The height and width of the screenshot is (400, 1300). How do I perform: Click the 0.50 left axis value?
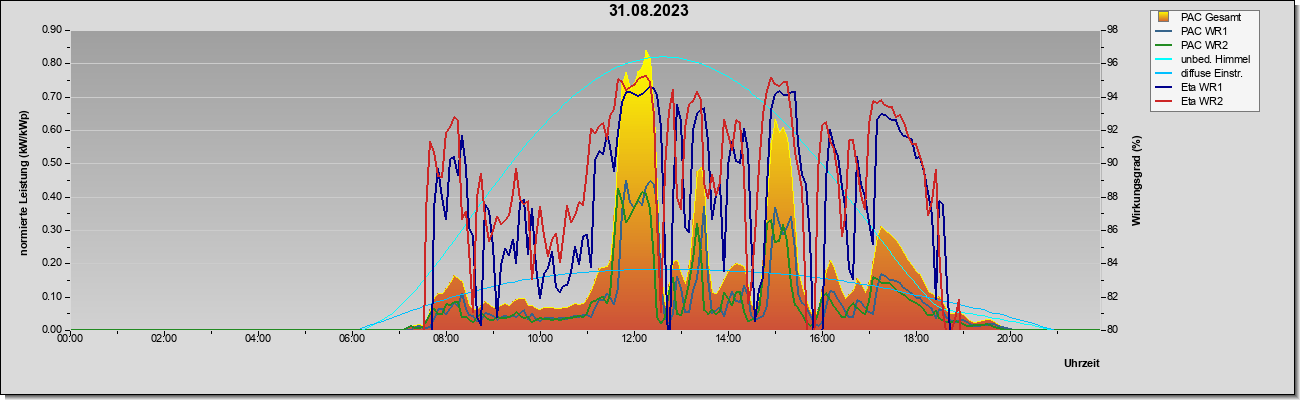point(53,163)
